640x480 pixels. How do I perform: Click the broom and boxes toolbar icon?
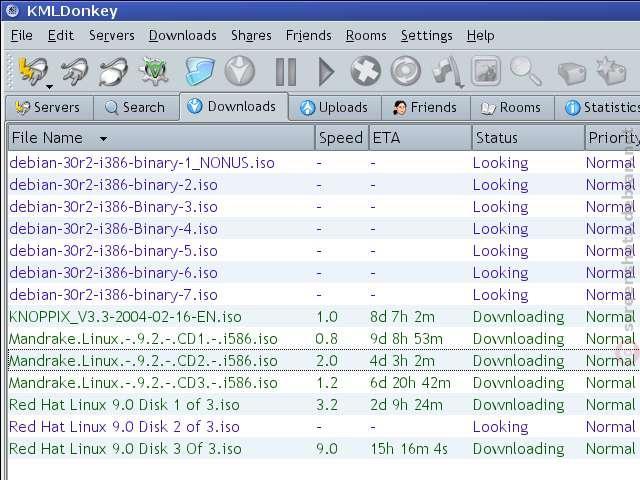coord(448,72)
